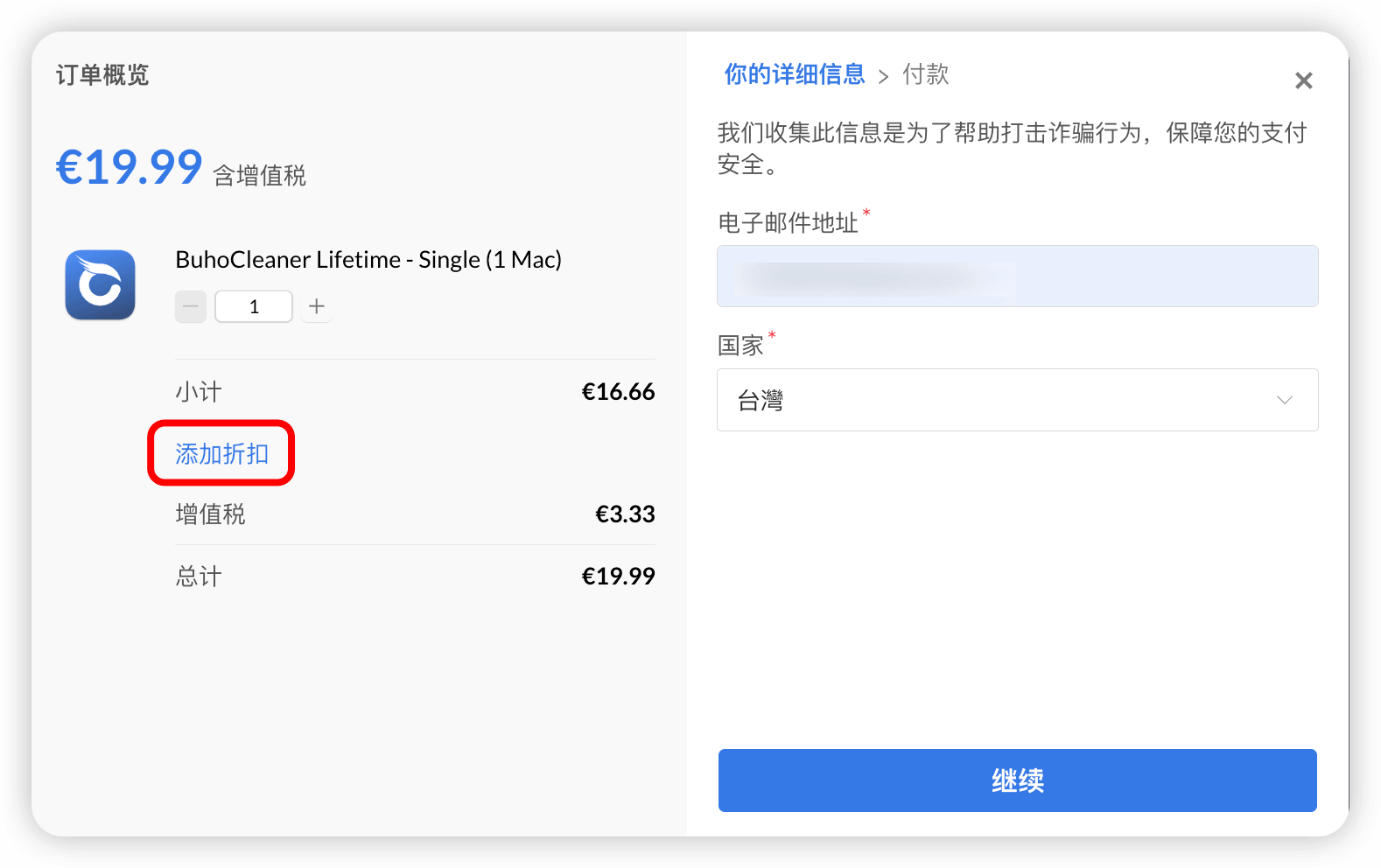1381x868 pixels.
Task: Click the large €19.99 price heading
Action: click(130, 167)
